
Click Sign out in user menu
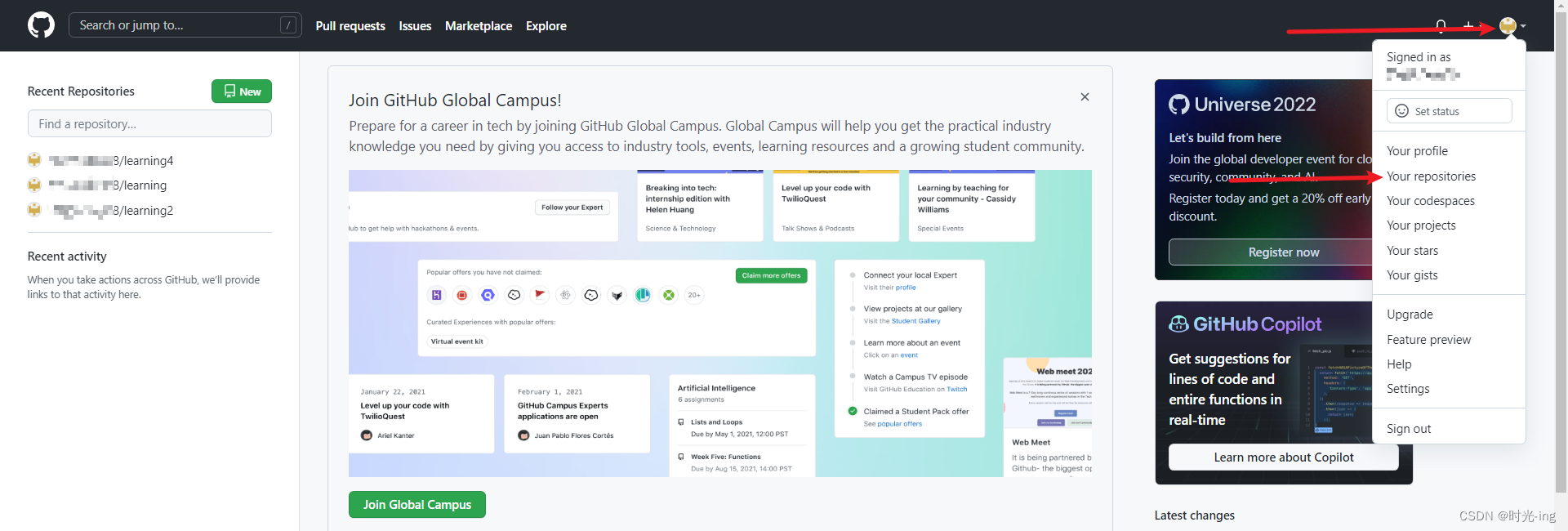point(1409,429)
